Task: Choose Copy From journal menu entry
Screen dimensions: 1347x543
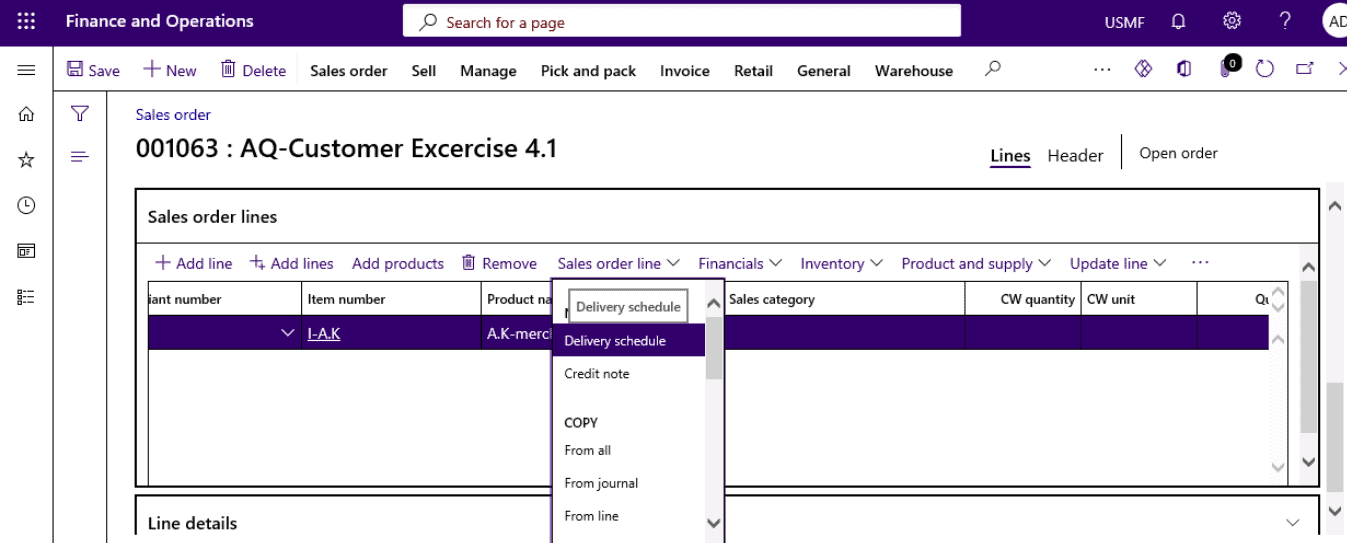Action: click(x=629, y=483)
